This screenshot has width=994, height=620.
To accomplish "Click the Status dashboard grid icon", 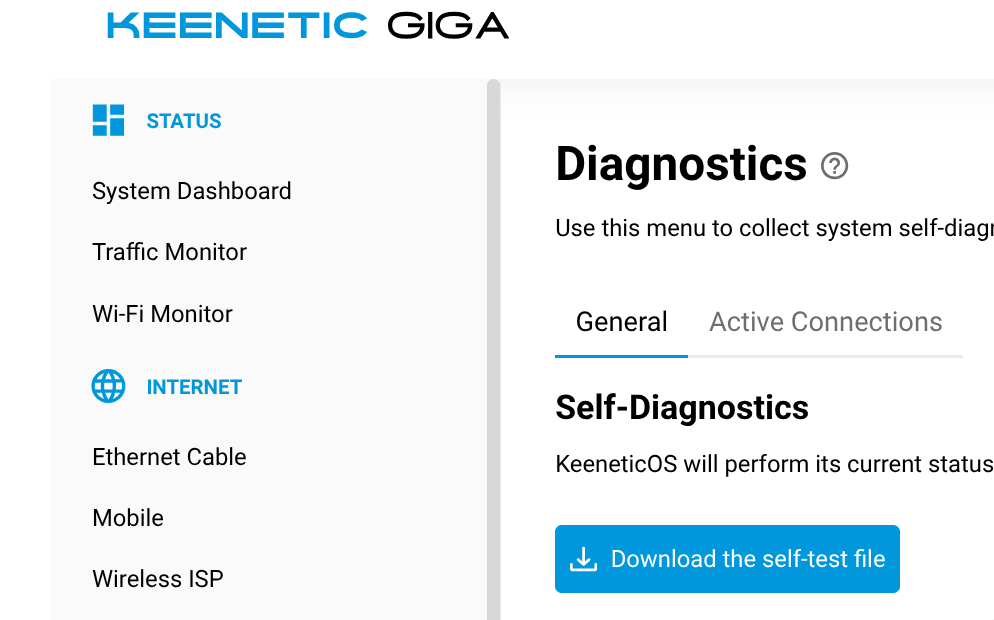I will point(108,120).
